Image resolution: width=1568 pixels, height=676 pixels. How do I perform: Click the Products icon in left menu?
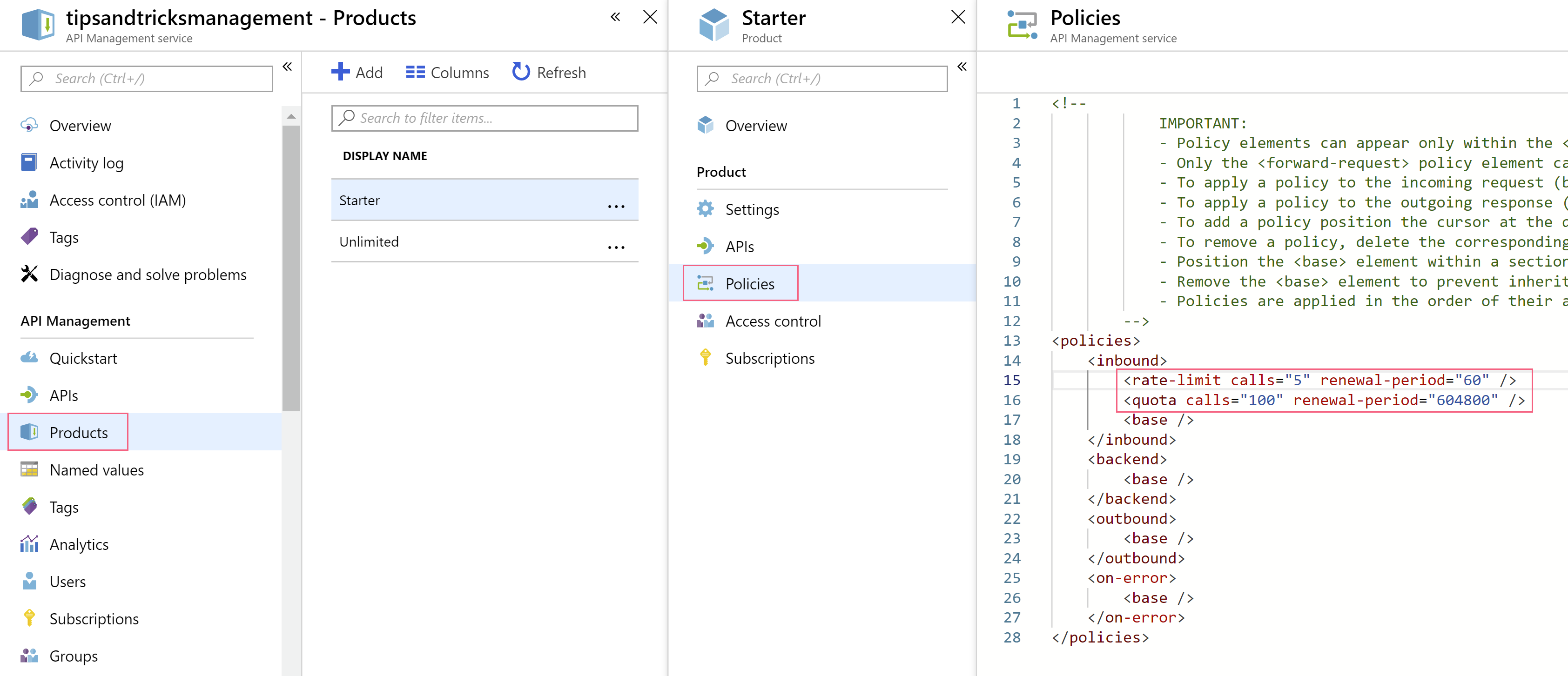click(29, 432)
